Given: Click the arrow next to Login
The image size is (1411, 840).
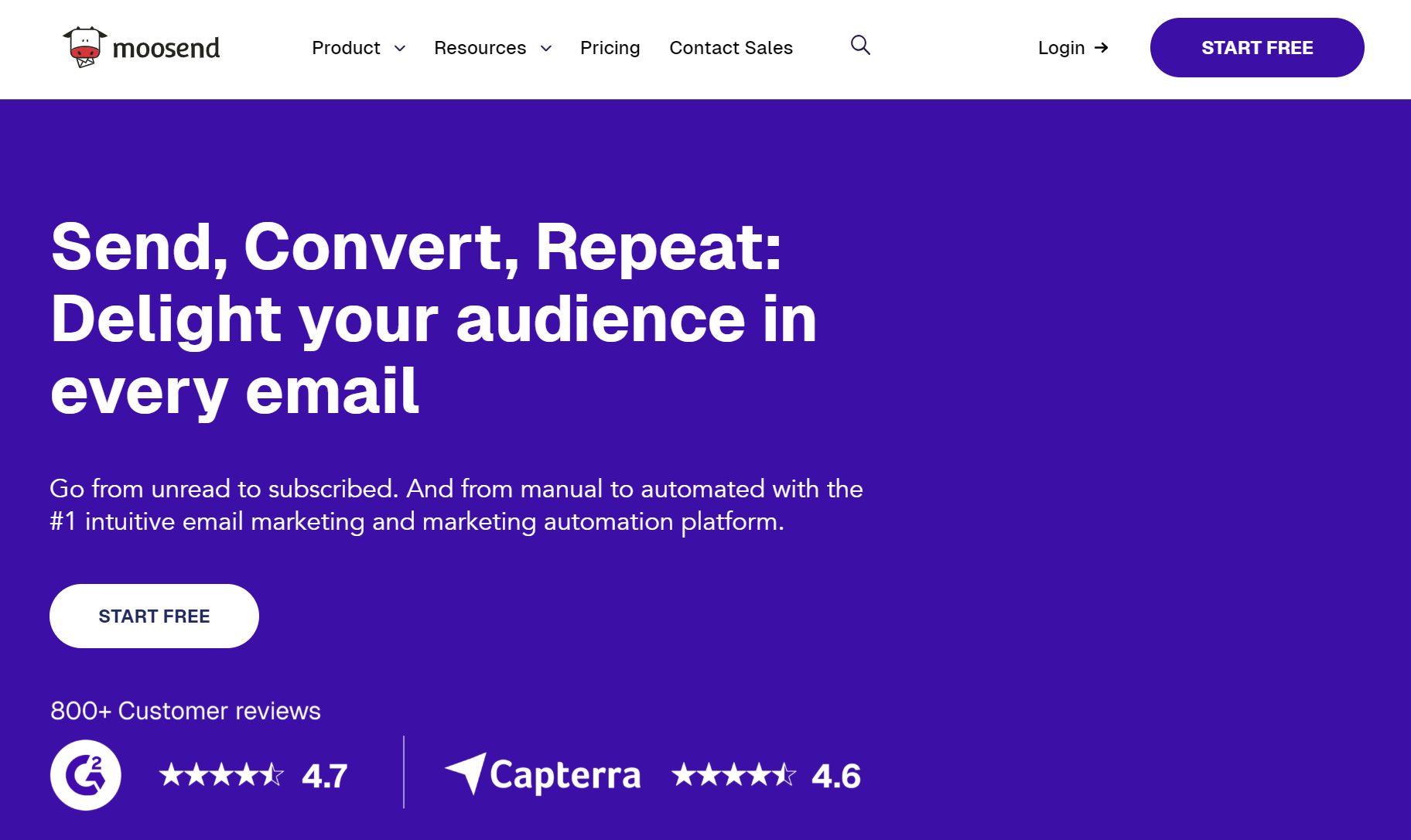Looking at the screenshot, I should tap(1102, 47).
